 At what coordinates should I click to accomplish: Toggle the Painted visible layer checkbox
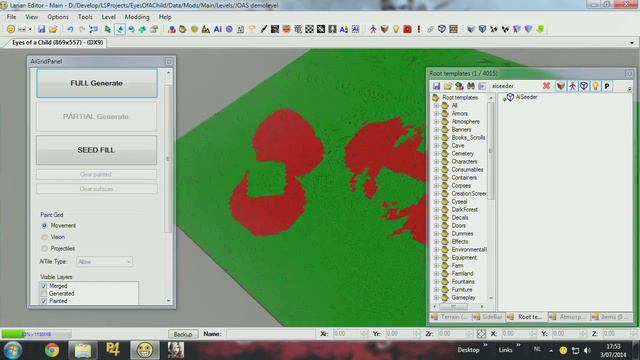44,301
